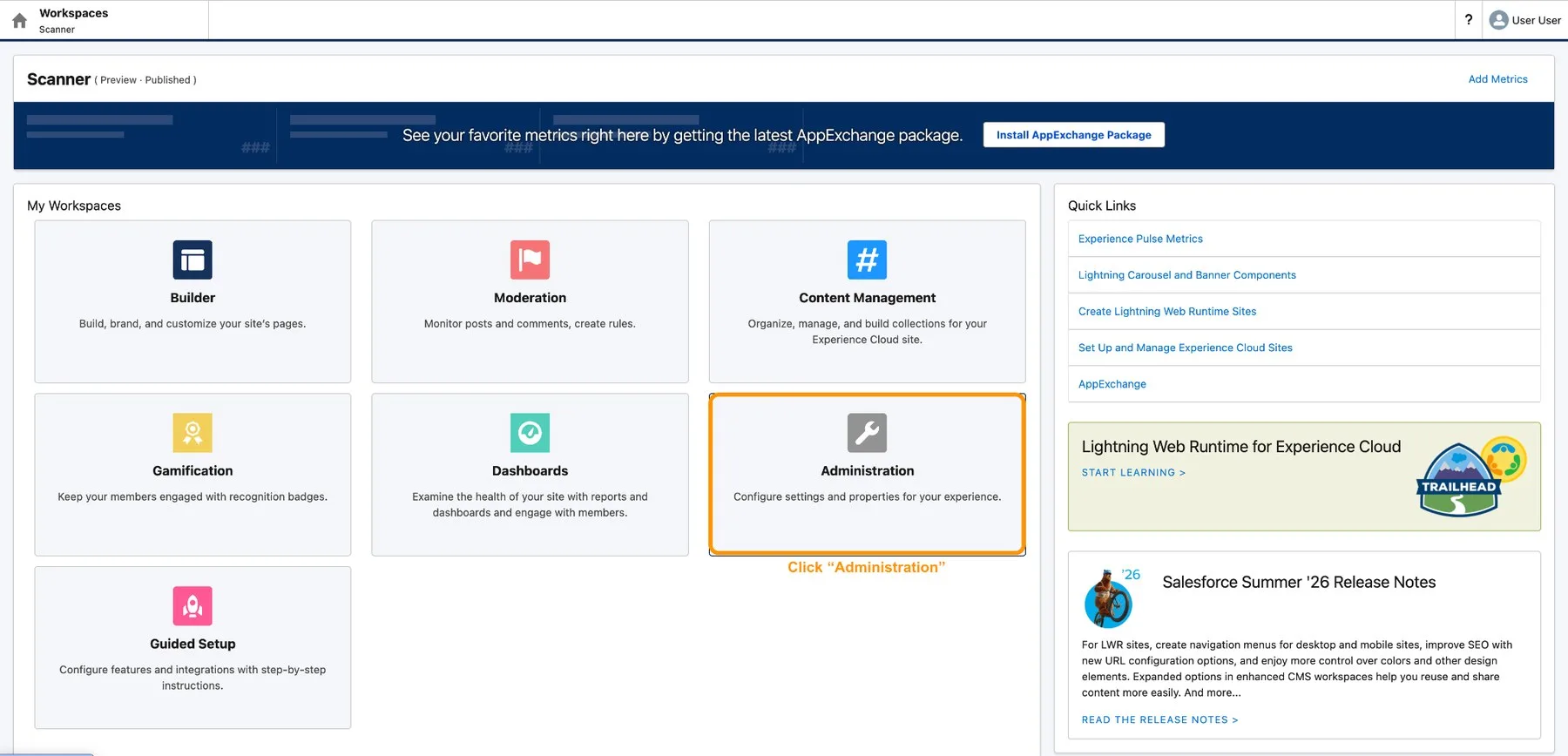
Task: Click the Builder tile title
Action: click(x=193, y=298)
